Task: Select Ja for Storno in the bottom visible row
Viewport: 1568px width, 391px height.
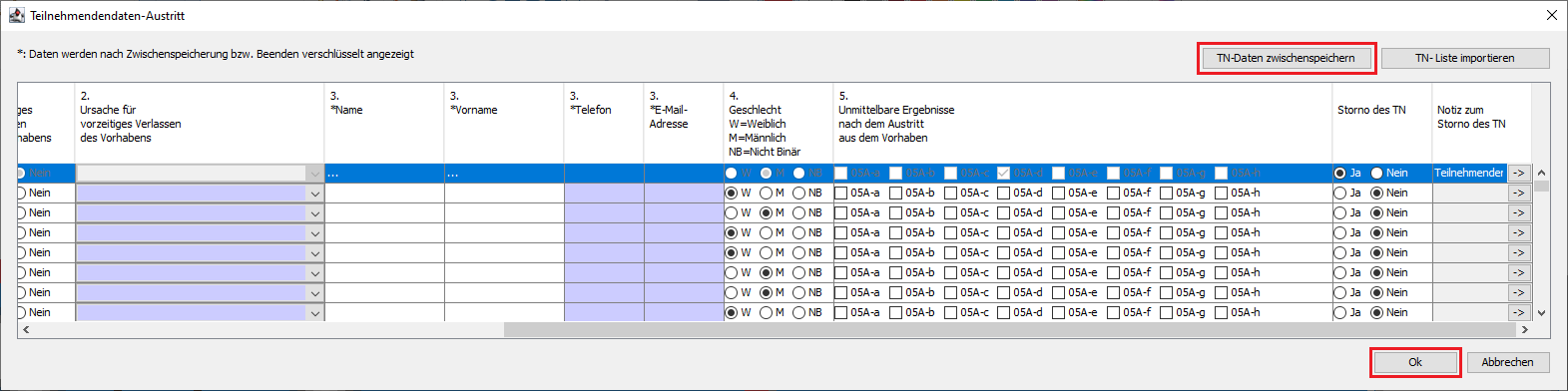Action: [1339, 312]
